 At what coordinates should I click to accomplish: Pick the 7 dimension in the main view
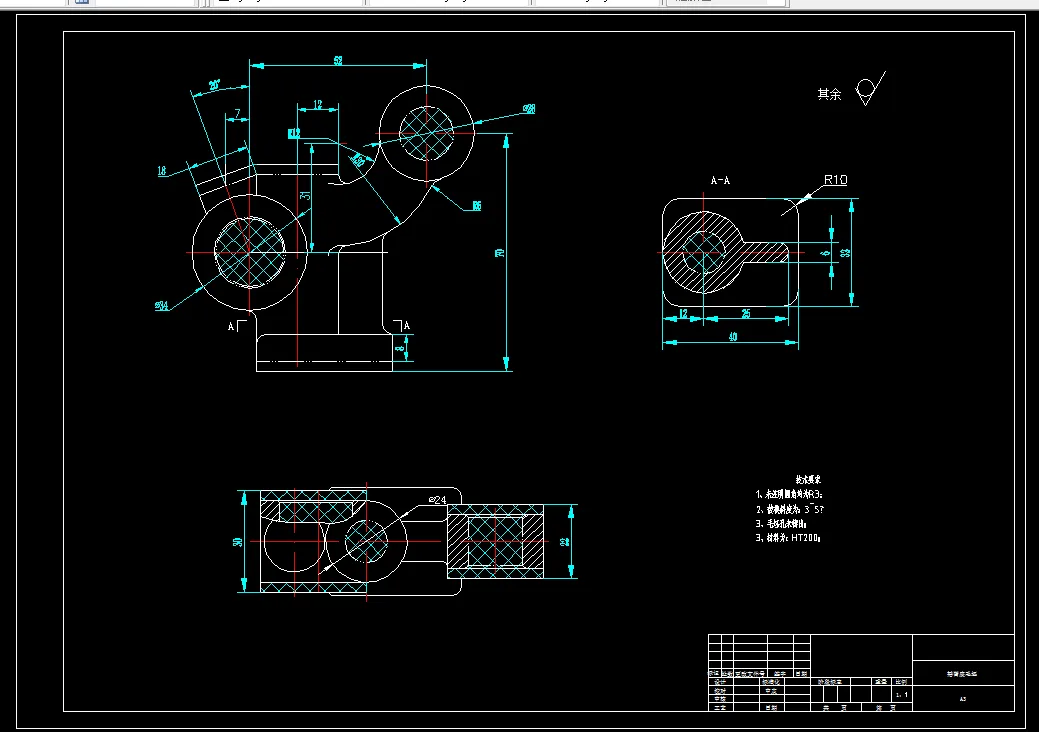(237, 114)
